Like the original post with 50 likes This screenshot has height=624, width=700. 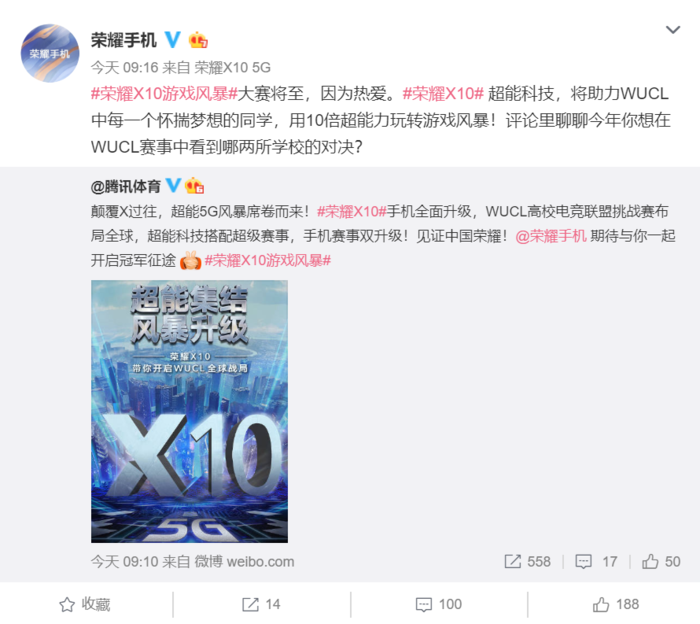[x=661, y=562]
